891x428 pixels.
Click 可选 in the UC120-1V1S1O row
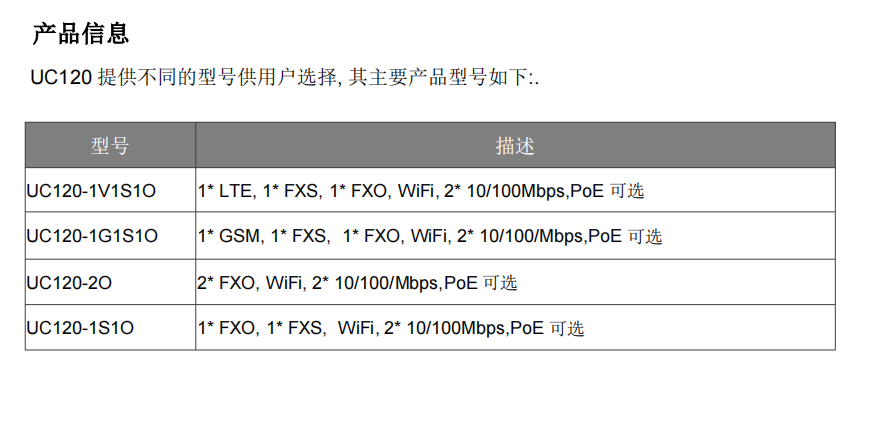pyautogui.click(x=626, y=190)
